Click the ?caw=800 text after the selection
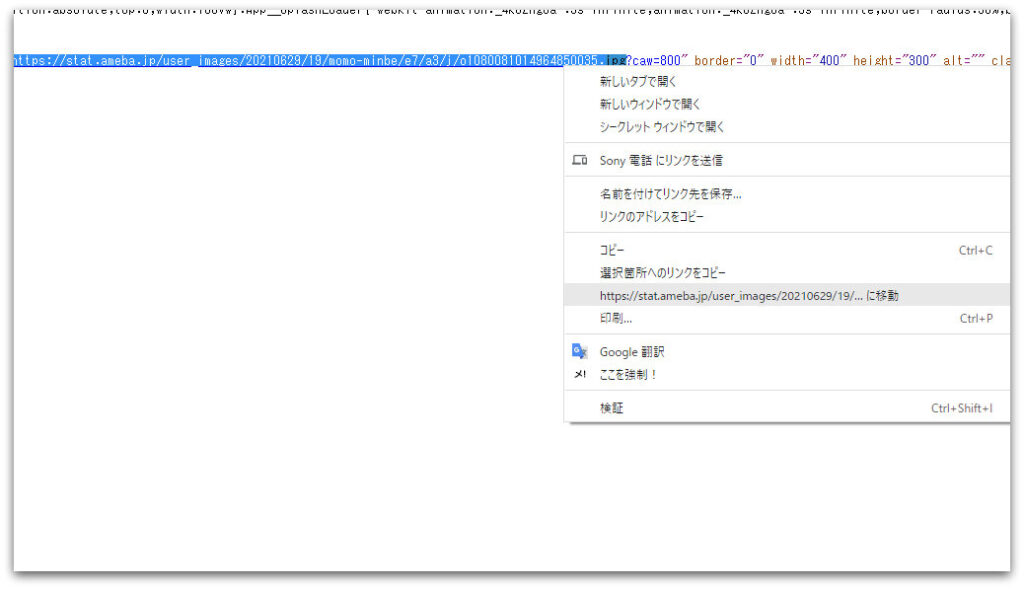This screenshot has width=1024, height=589. tap(657, 61)
